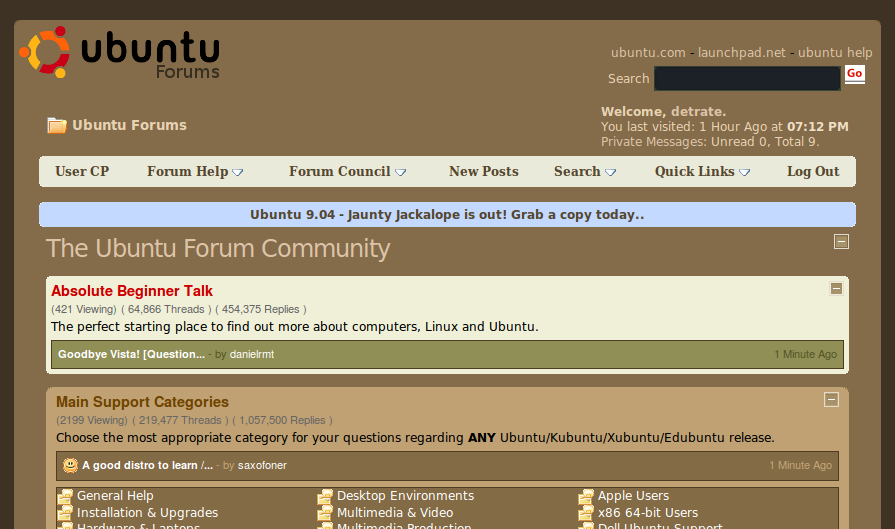The image size is (895, 529).
Task: Click the '1,057,500 Replies' count text
Action: click(283, 421)
